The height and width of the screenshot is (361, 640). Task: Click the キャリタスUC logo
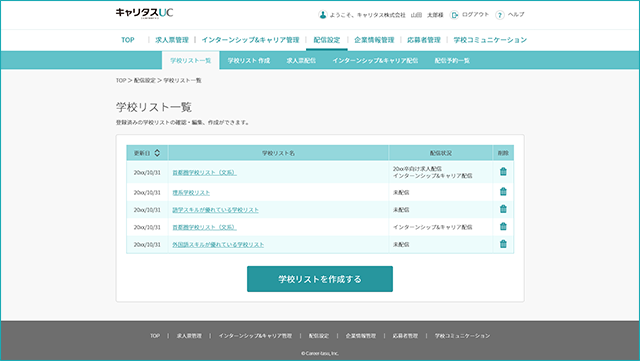(144, 13)
